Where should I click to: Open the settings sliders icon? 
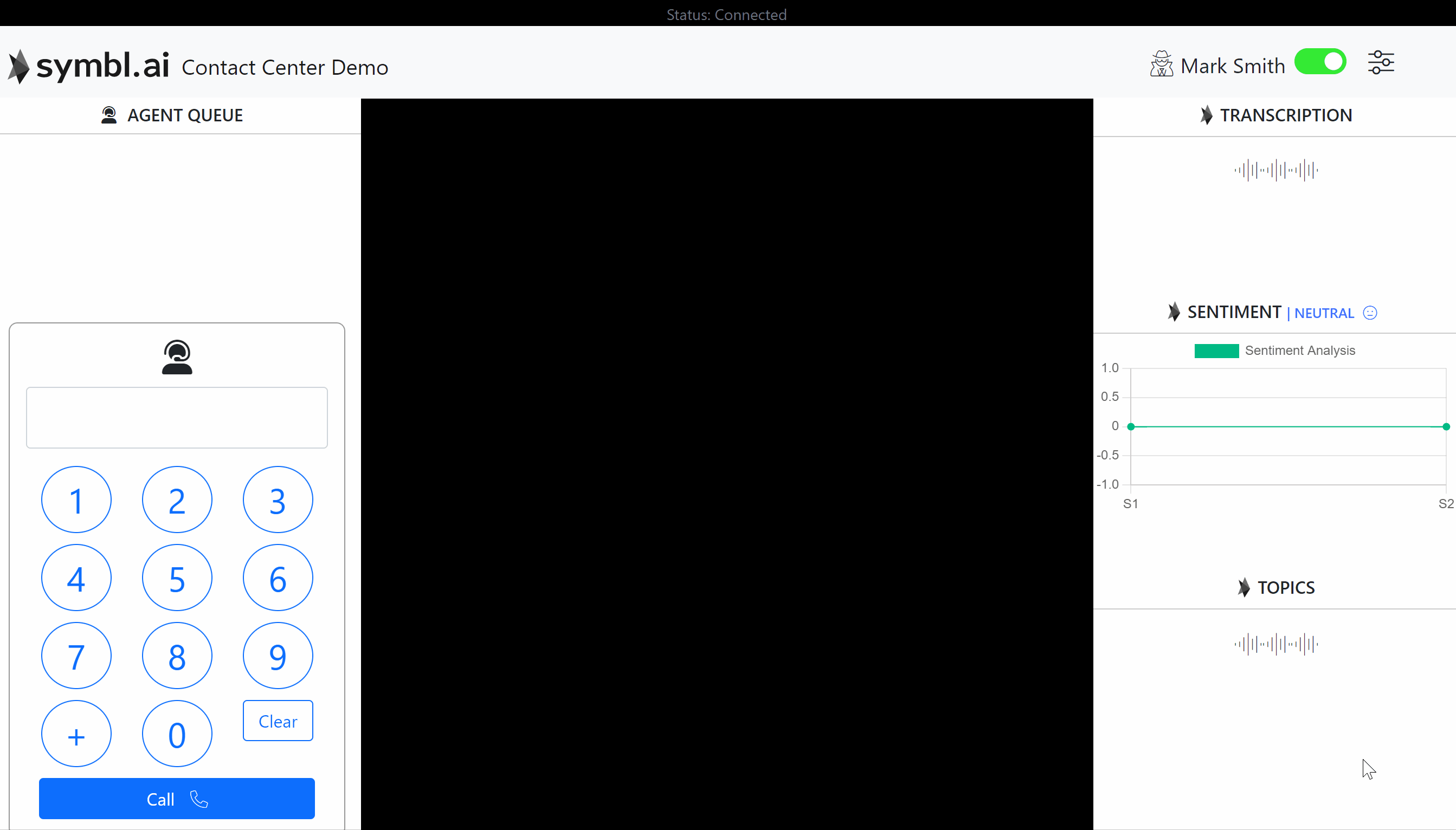tap(1380, 63)
